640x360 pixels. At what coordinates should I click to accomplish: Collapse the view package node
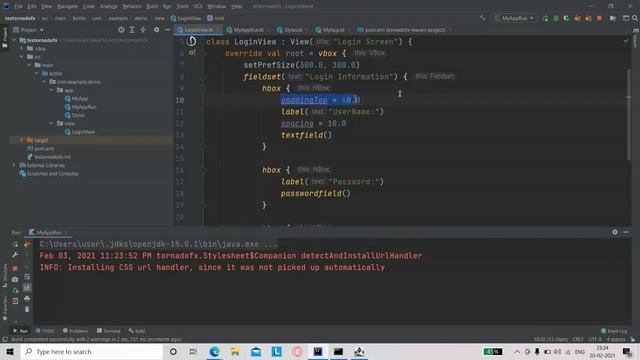pyautogui.click(x=51, y=123)
